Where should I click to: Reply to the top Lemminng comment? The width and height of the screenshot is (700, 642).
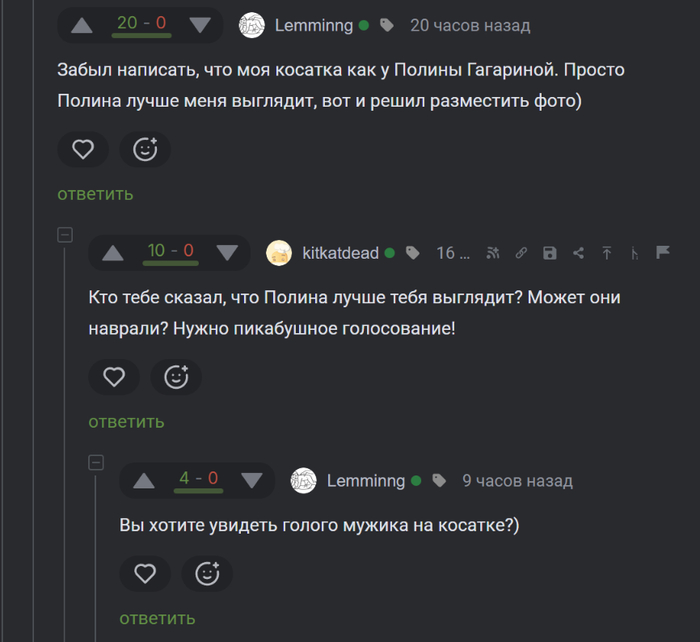95,194
